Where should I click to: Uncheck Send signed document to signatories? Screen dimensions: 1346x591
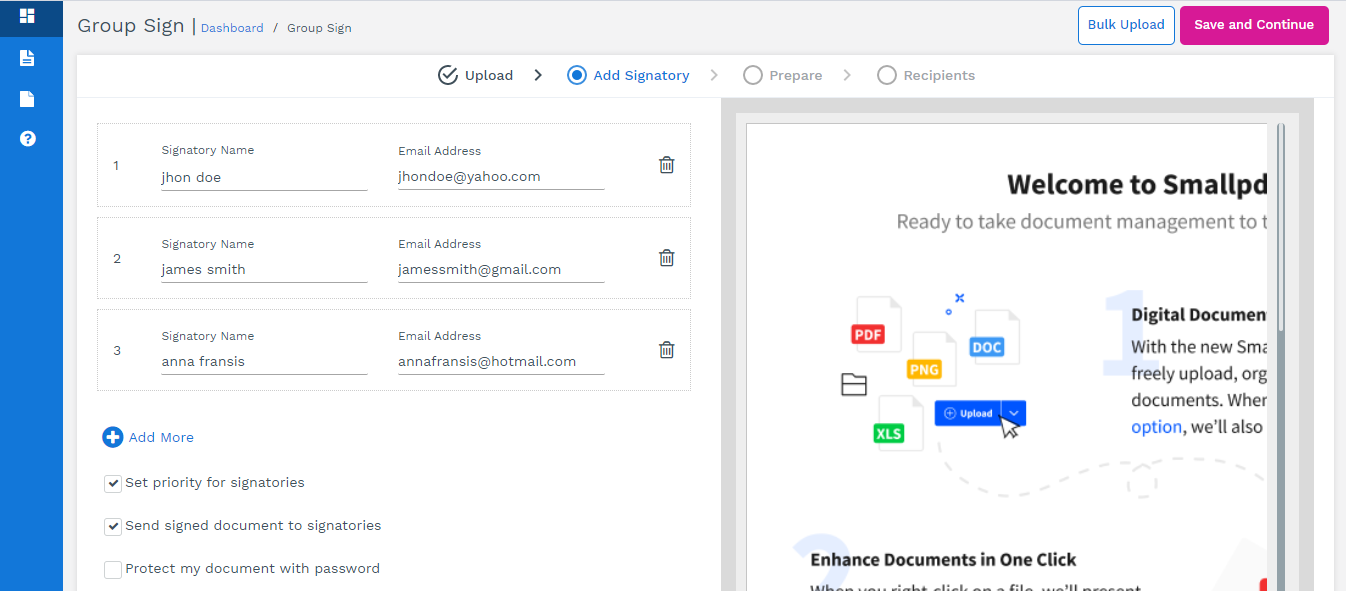pos(113,526)
